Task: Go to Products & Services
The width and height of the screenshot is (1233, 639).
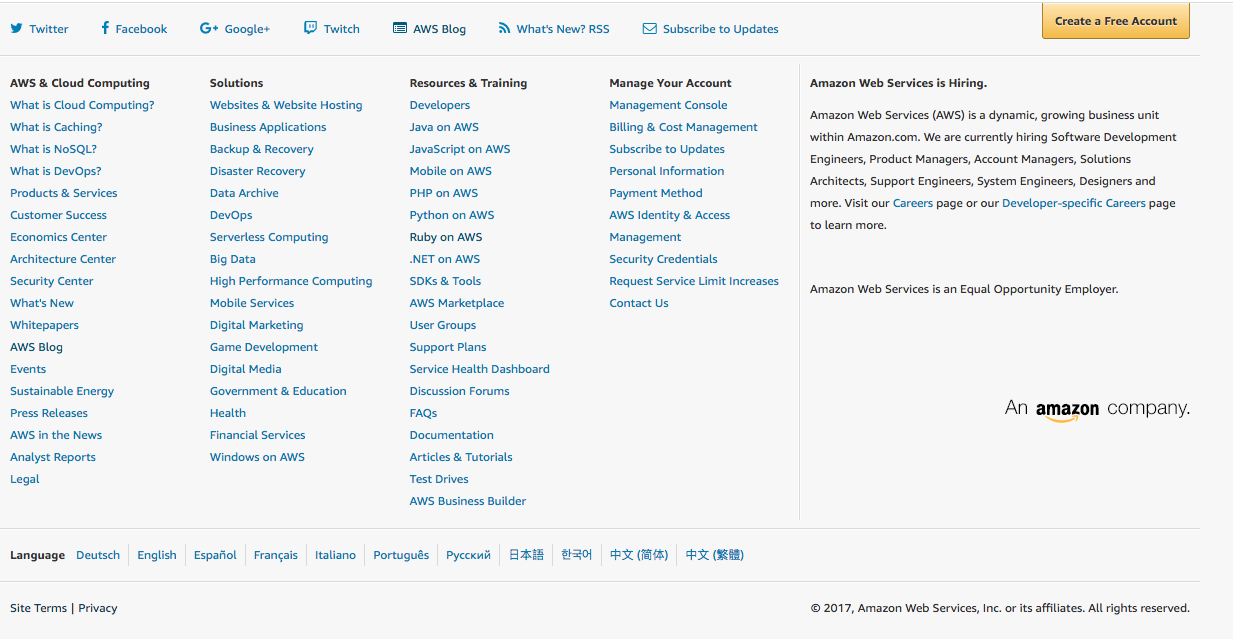Action: pos(64,193)
